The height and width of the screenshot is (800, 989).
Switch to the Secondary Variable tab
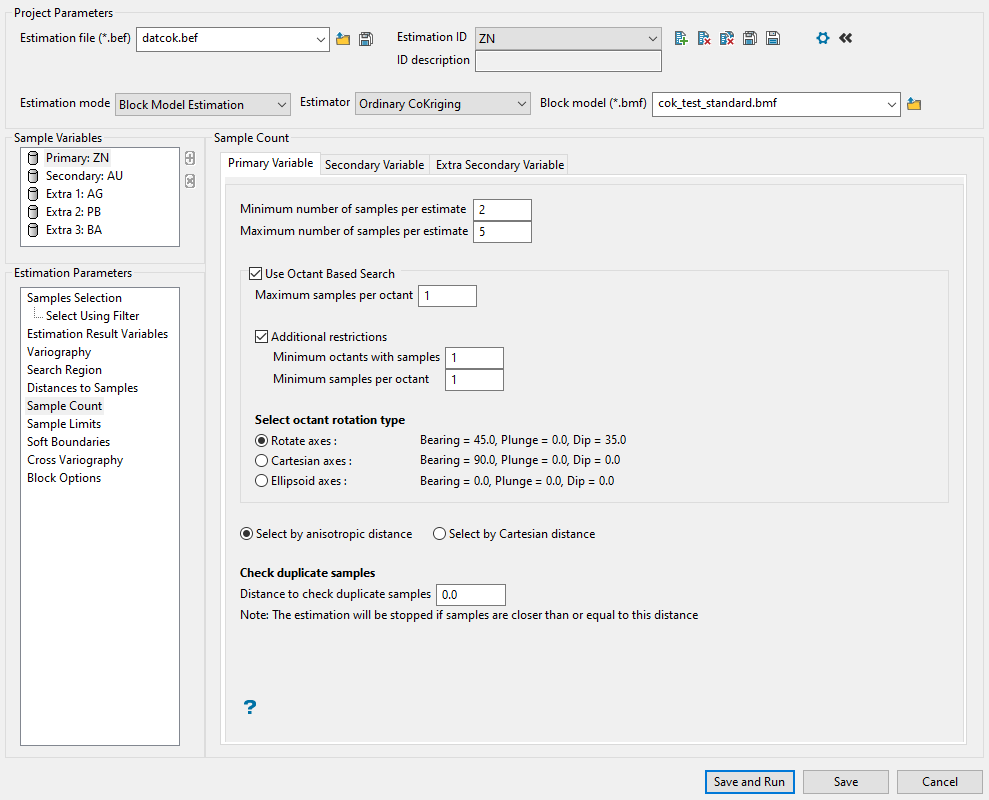pyautogui.click(x=374, y=165)
